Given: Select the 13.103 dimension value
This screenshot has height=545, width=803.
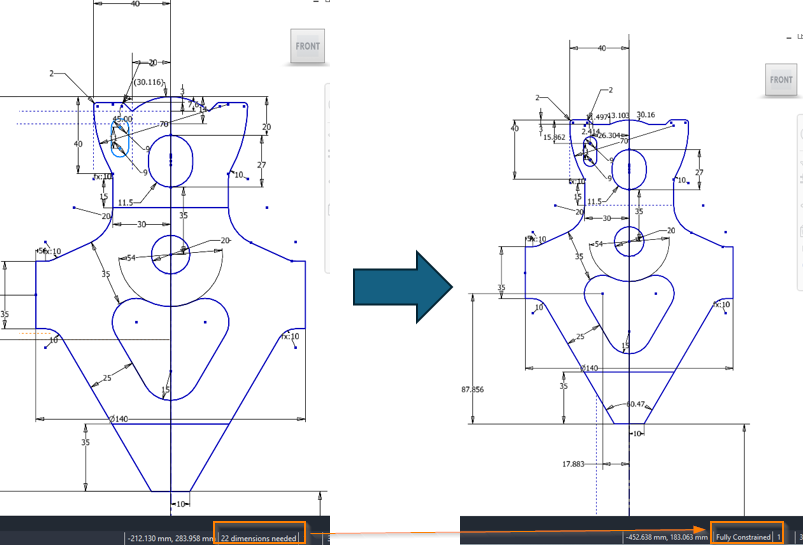Looking at the screenshot, I should pyautogui.click(x=619, y=115).
